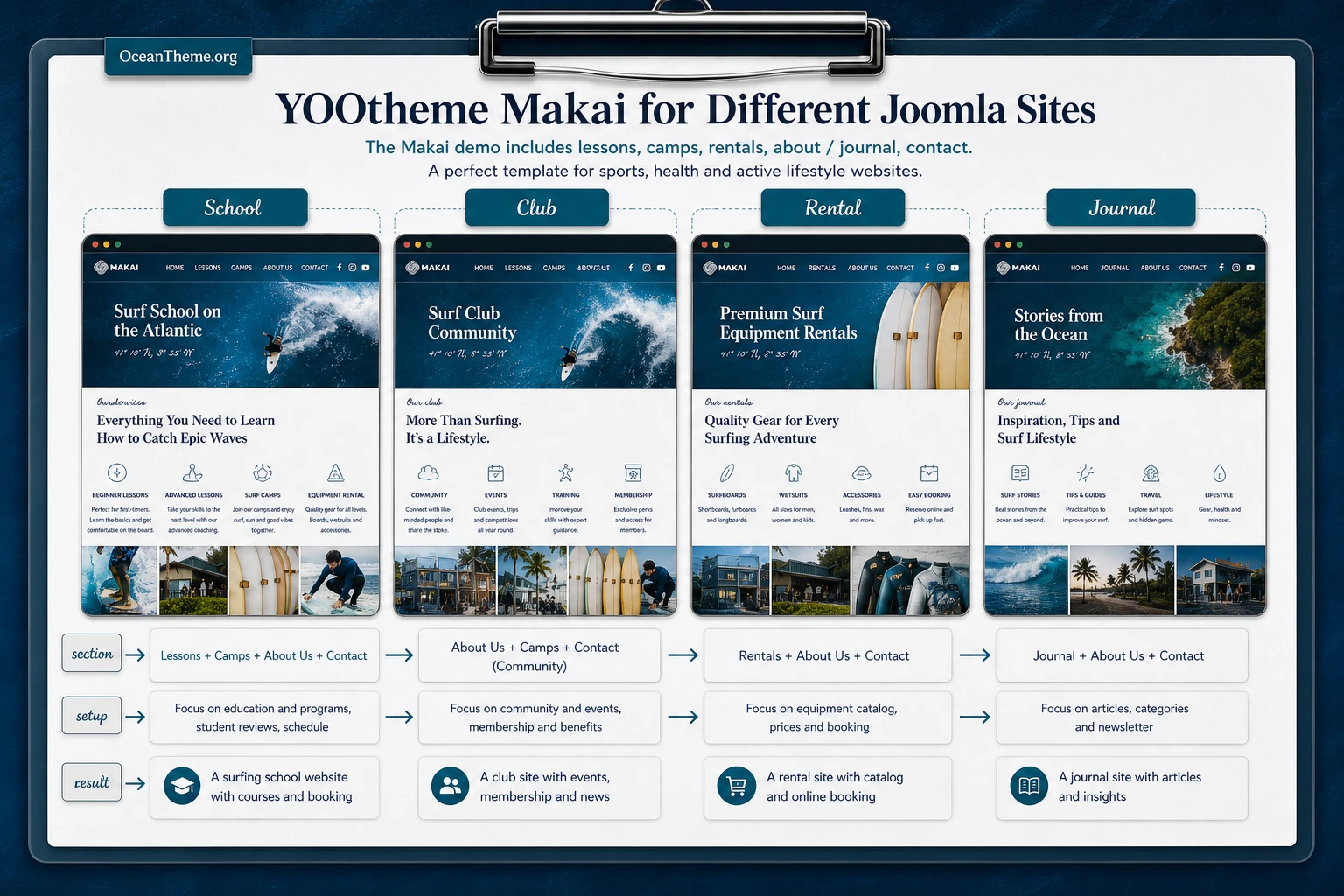
Task: Click the result label button
Action: point(92,782)
